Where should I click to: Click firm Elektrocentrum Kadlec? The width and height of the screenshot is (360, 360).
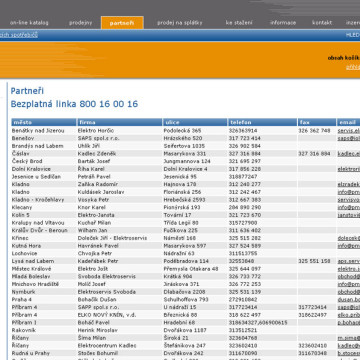click(x=107, y=345)
